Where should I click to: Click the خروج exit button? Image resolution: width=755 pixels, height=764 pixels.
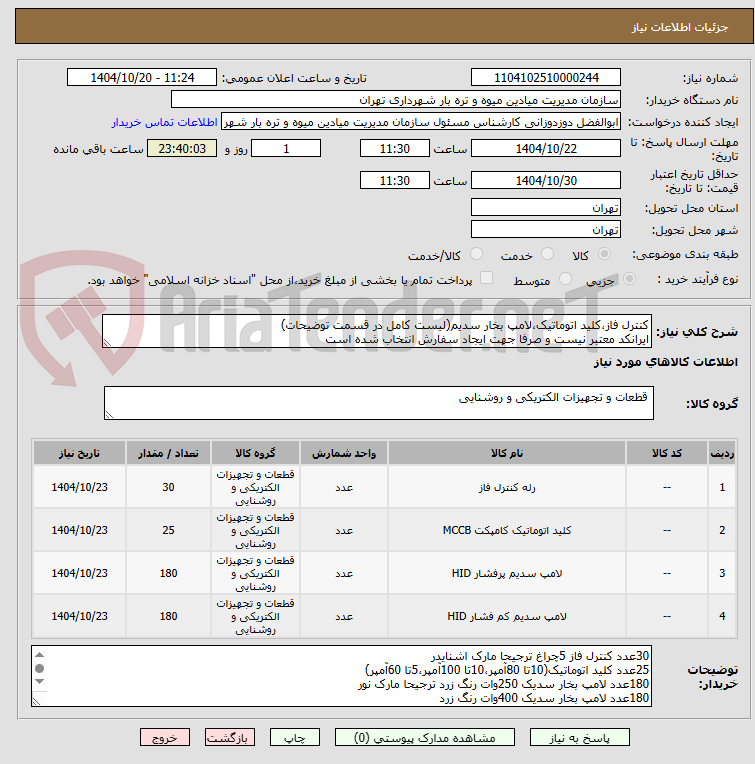tap(165, 738)
